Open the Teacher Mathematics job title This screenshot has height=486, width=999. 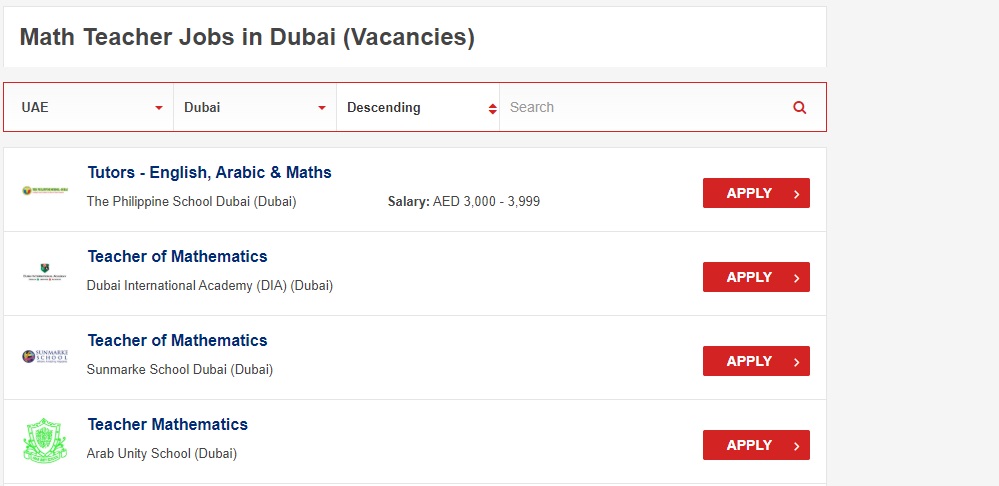tap(167, 424)
